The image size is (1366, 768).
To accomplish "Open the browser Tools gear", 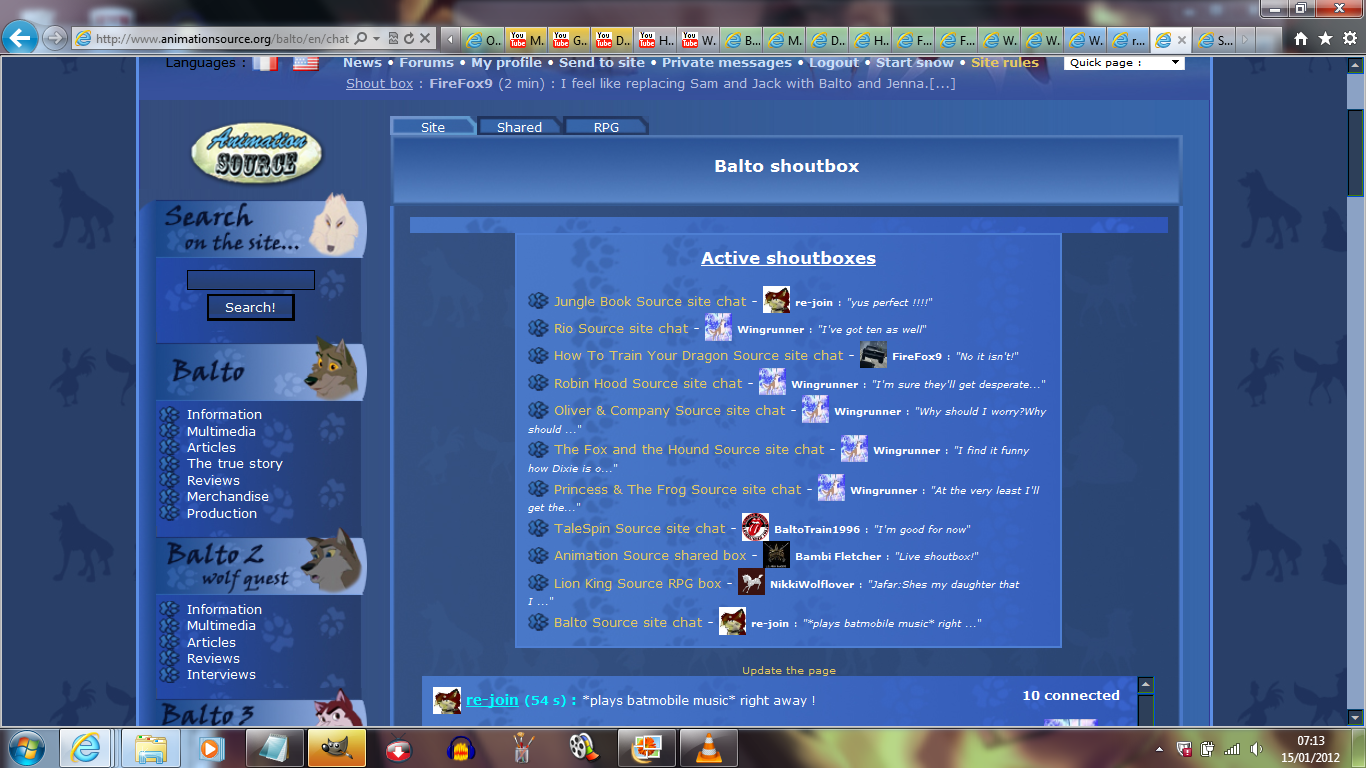I will [1349, 39].
